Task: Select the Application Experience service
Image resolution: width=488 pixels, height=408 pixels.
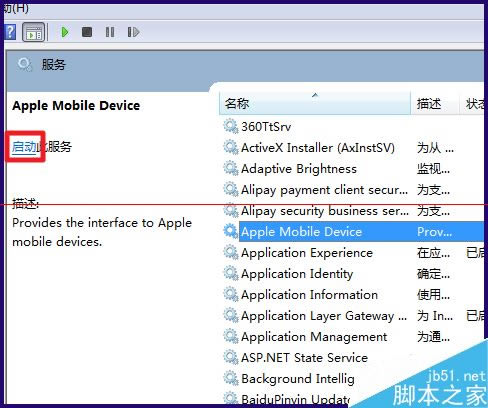Action: click(x=353, y=253)
